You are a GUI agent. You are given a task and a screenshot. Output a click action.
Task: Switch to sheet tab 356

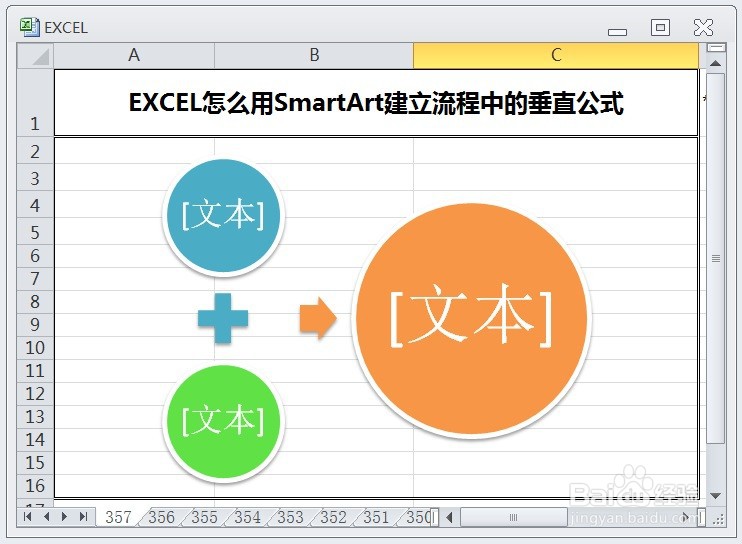161,517
